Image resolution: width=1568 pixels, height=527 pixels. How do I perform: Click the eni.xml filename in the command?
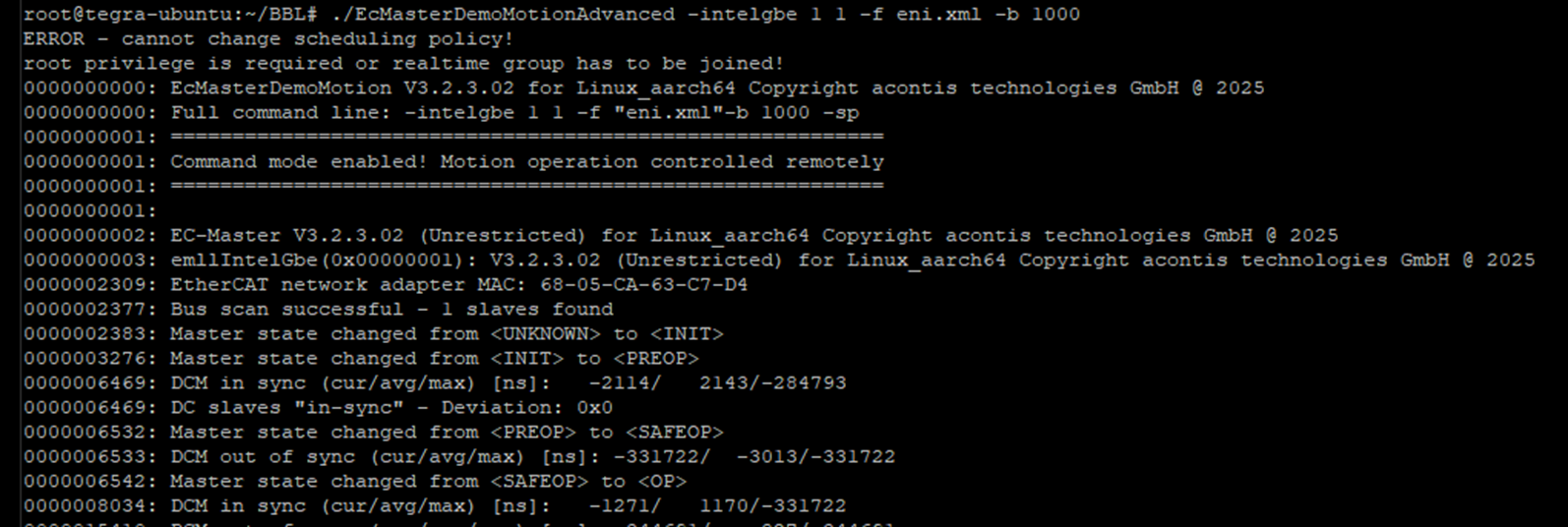(938, 14)
